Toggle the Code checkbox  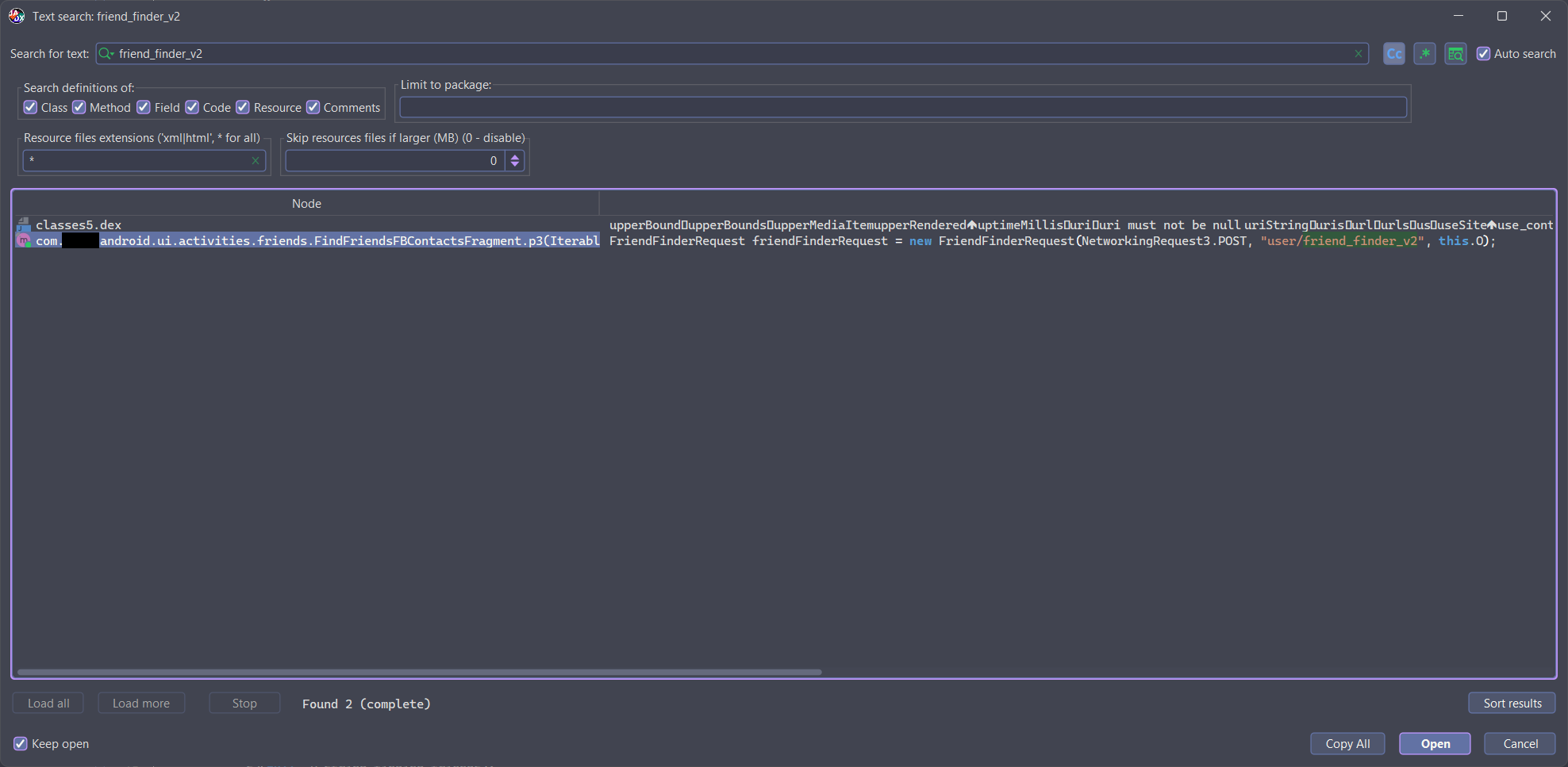click(192, 107)
